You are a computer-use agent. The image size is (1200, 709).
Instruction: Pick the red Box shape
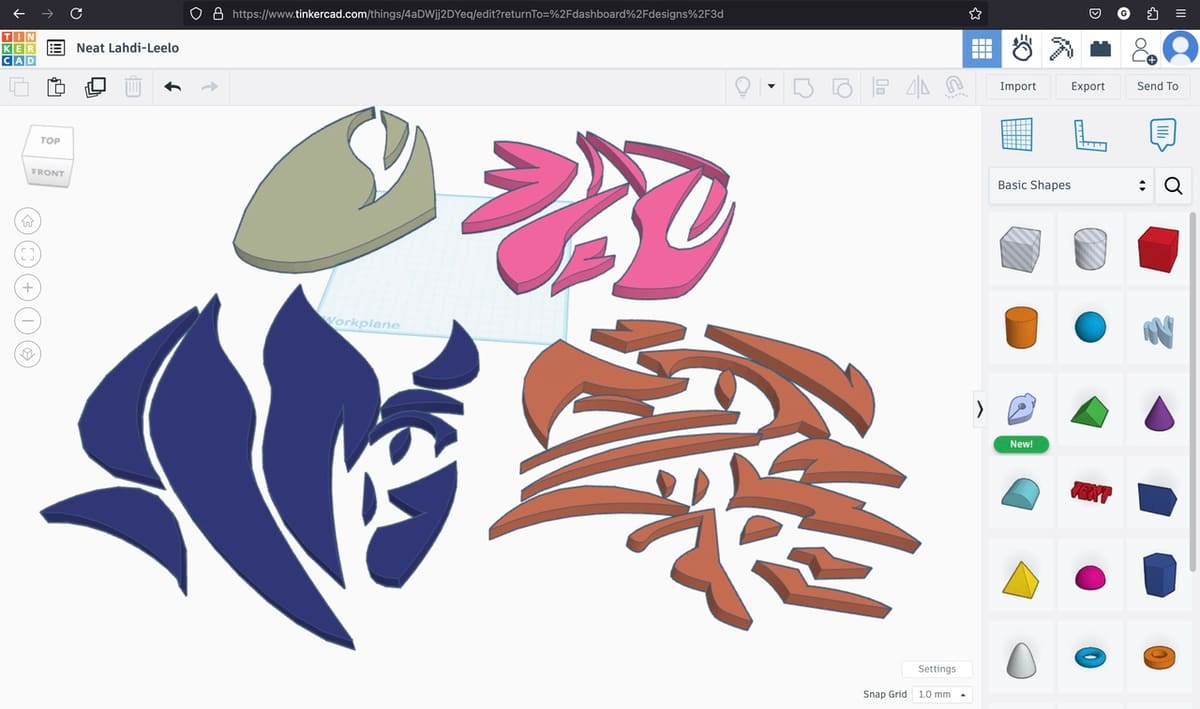pyautogui.click(x=1158, y=249)
